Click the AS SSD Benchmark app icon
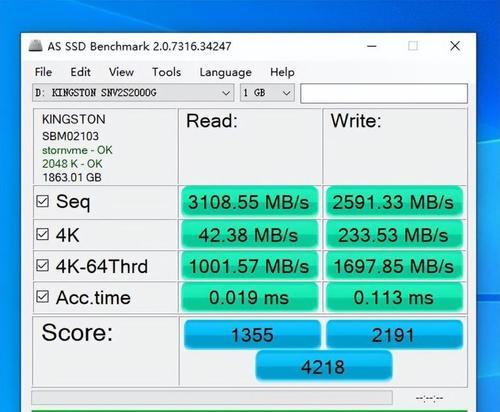 (36, 46)
